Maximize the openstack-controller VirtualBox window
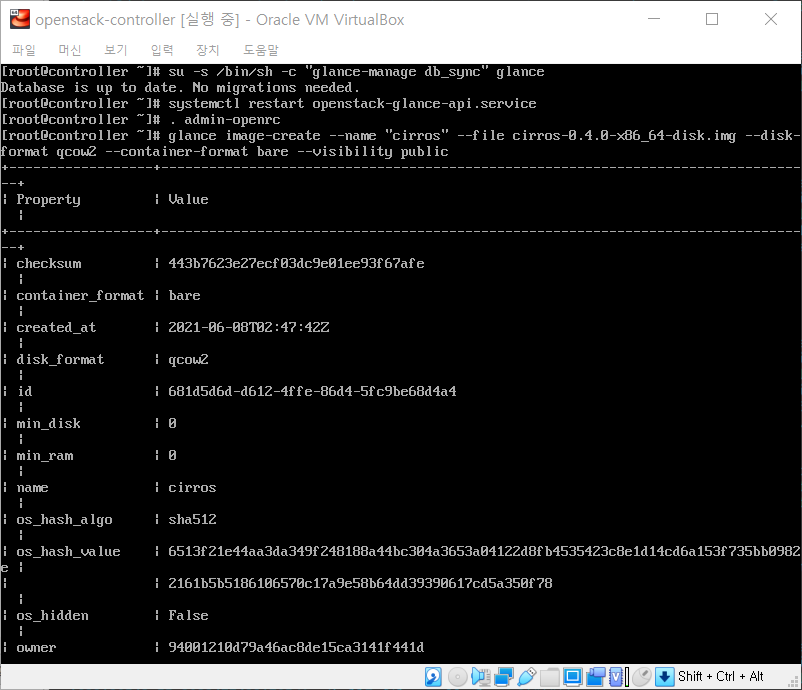This screenshot has width=802, height=690. (712, 19)
